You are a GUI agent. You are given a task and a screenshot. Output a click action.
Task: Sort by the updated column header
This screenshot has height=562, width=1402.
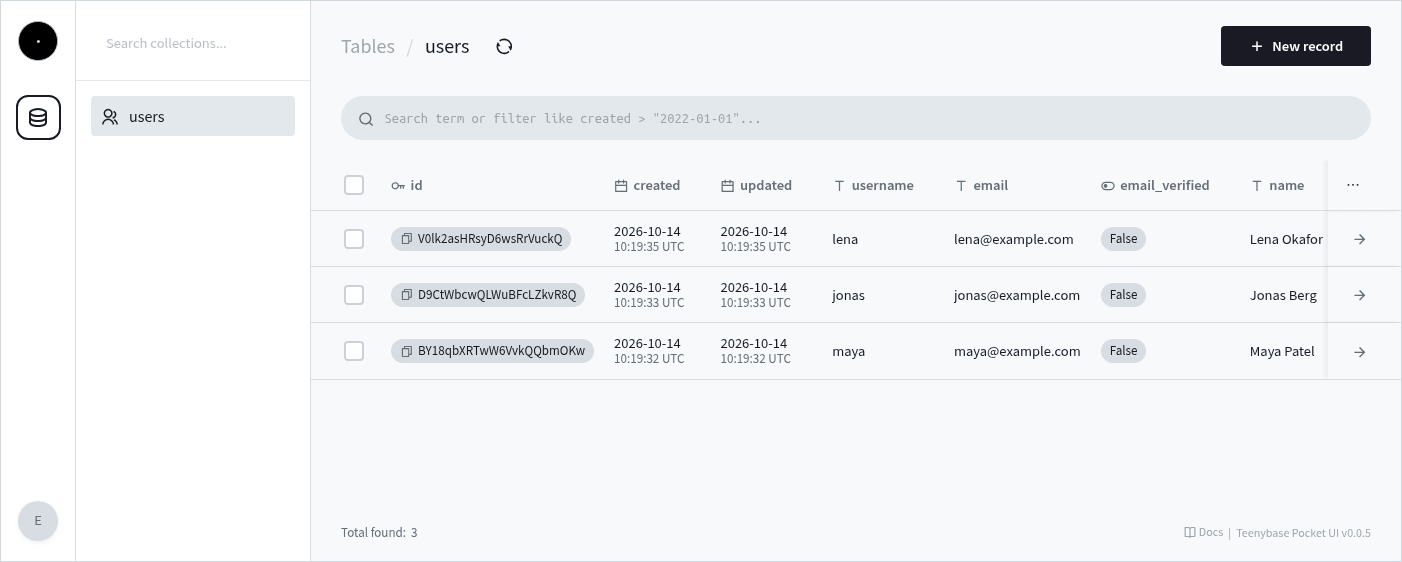[x=756, y=185]
